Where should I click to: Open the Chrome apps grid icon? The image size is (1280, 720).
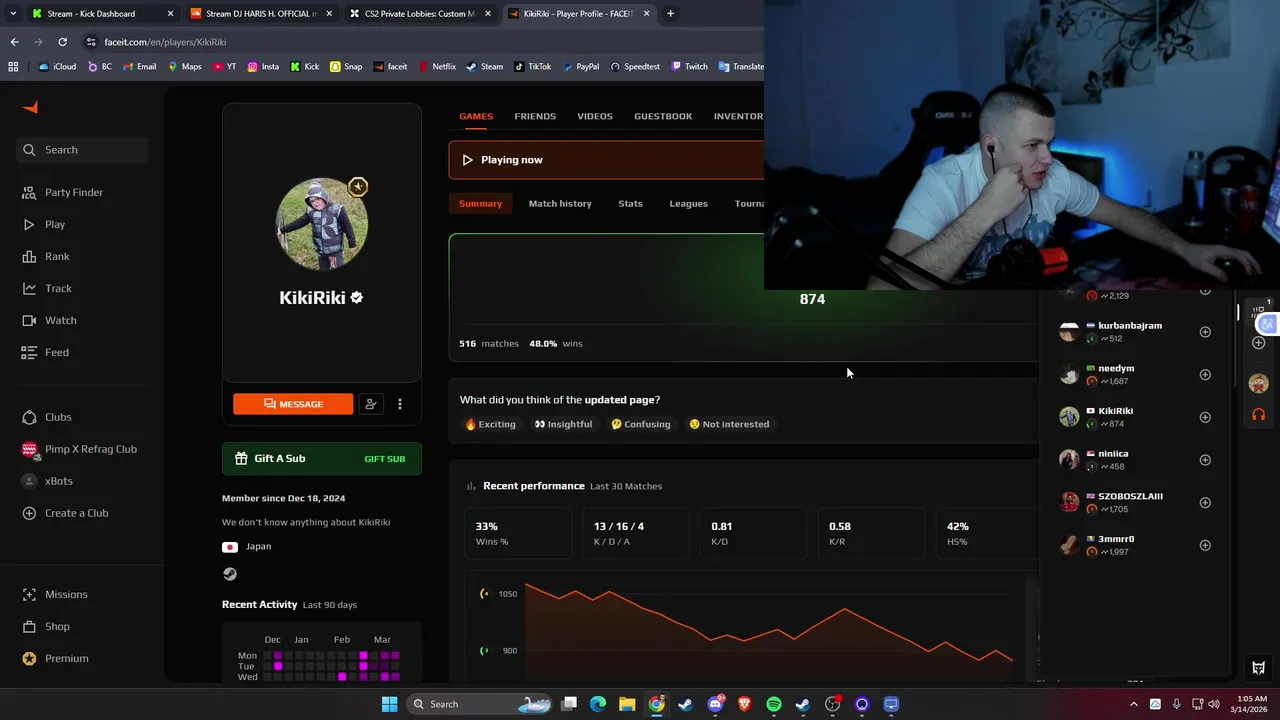13,67
